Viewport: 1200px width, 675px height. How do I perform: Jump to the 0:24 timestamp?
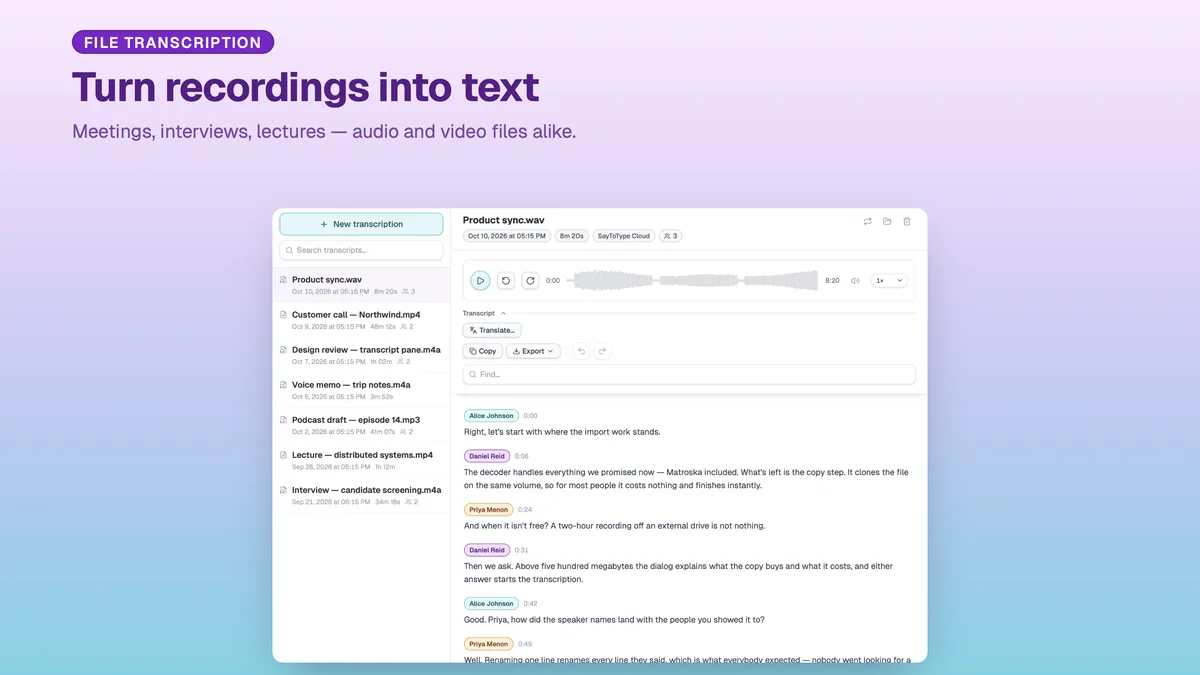pos(525,510)
